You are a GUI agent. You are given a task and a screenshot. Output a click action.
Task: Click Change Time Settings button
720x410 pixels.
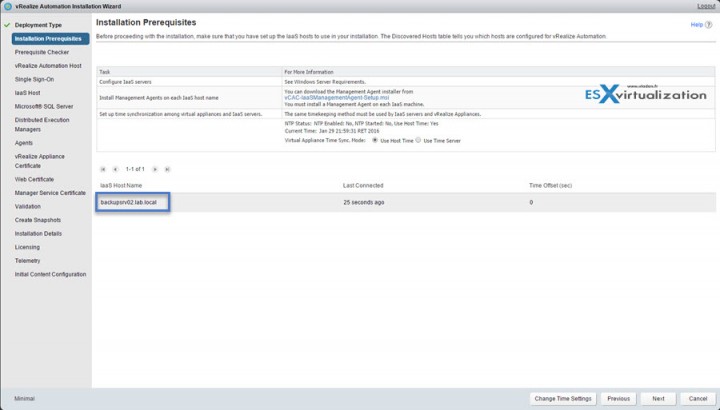click(563, 399)
